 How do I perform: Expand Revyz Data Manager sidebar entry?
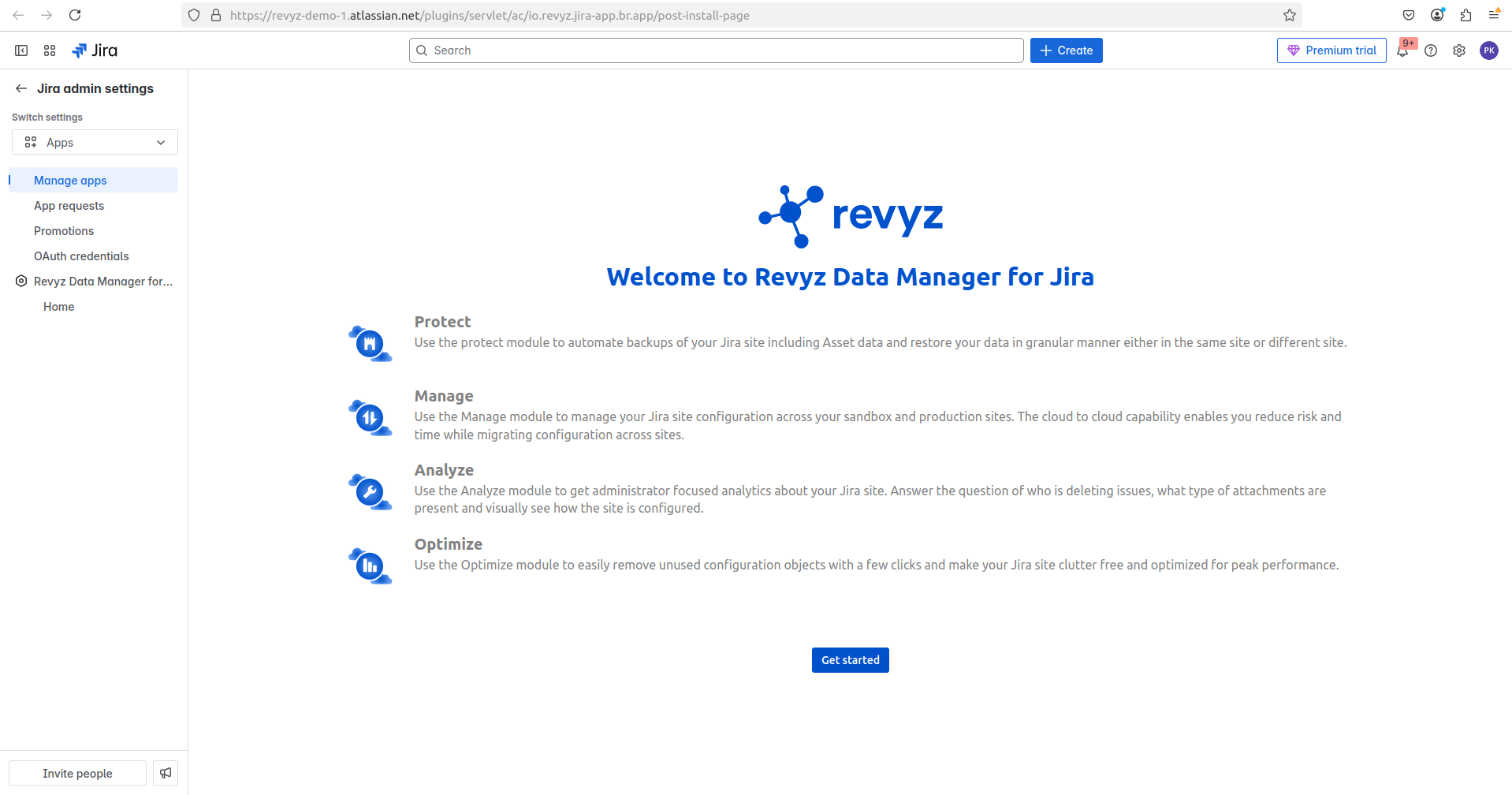(x=102, y=282)
